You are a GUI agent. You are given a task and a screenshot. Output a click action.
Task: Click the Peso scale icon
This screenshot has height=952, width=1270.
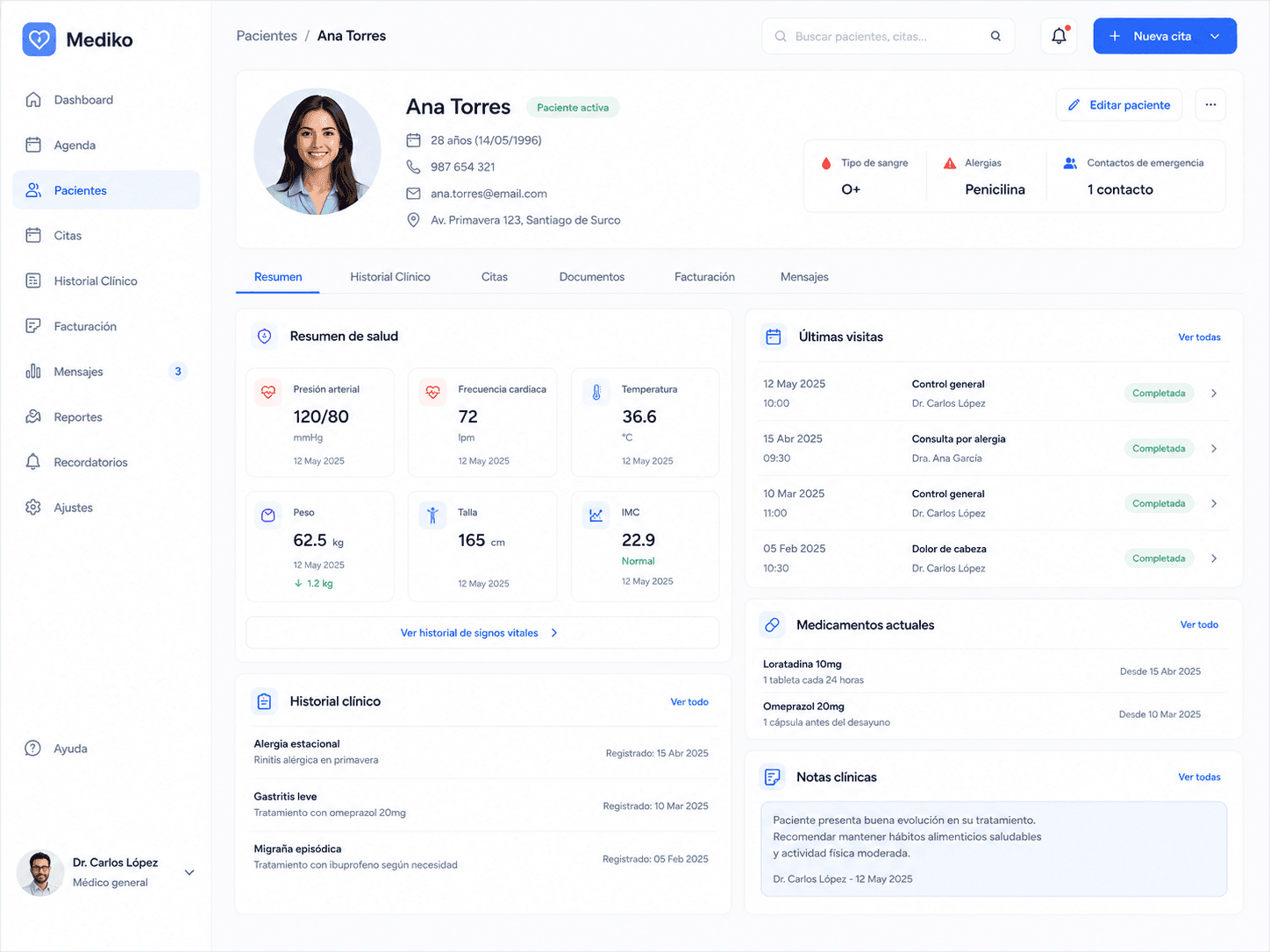click(x=268, y=515)
